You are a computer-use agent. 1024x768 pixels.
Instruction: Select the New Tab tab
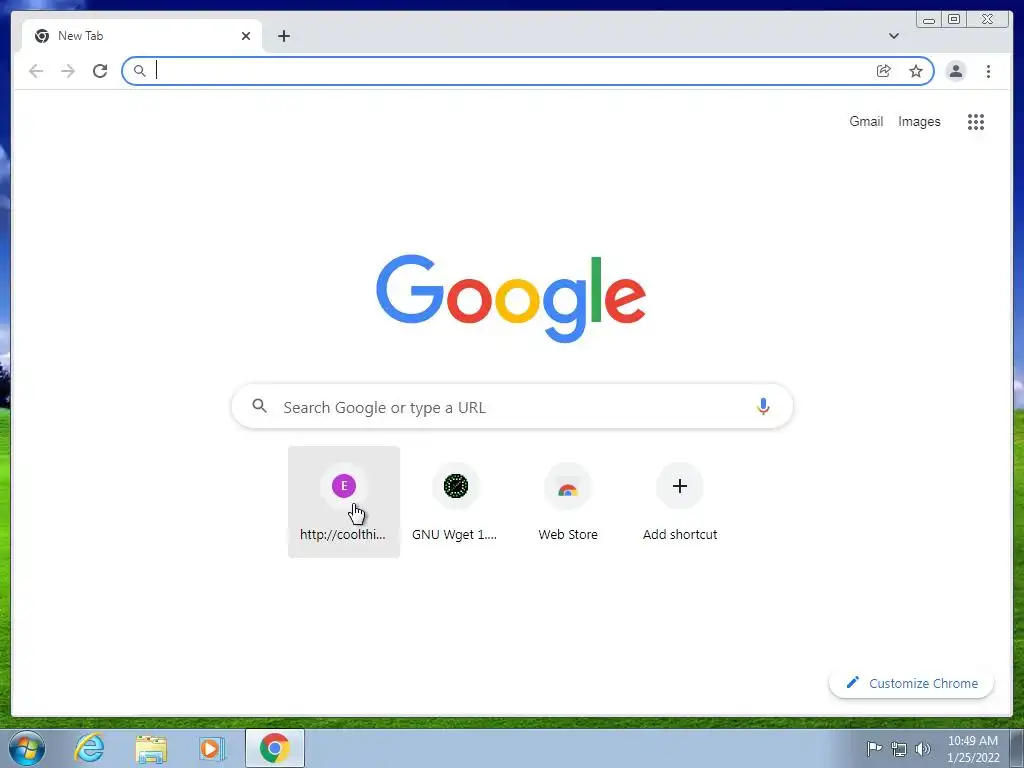pos(142,36)
